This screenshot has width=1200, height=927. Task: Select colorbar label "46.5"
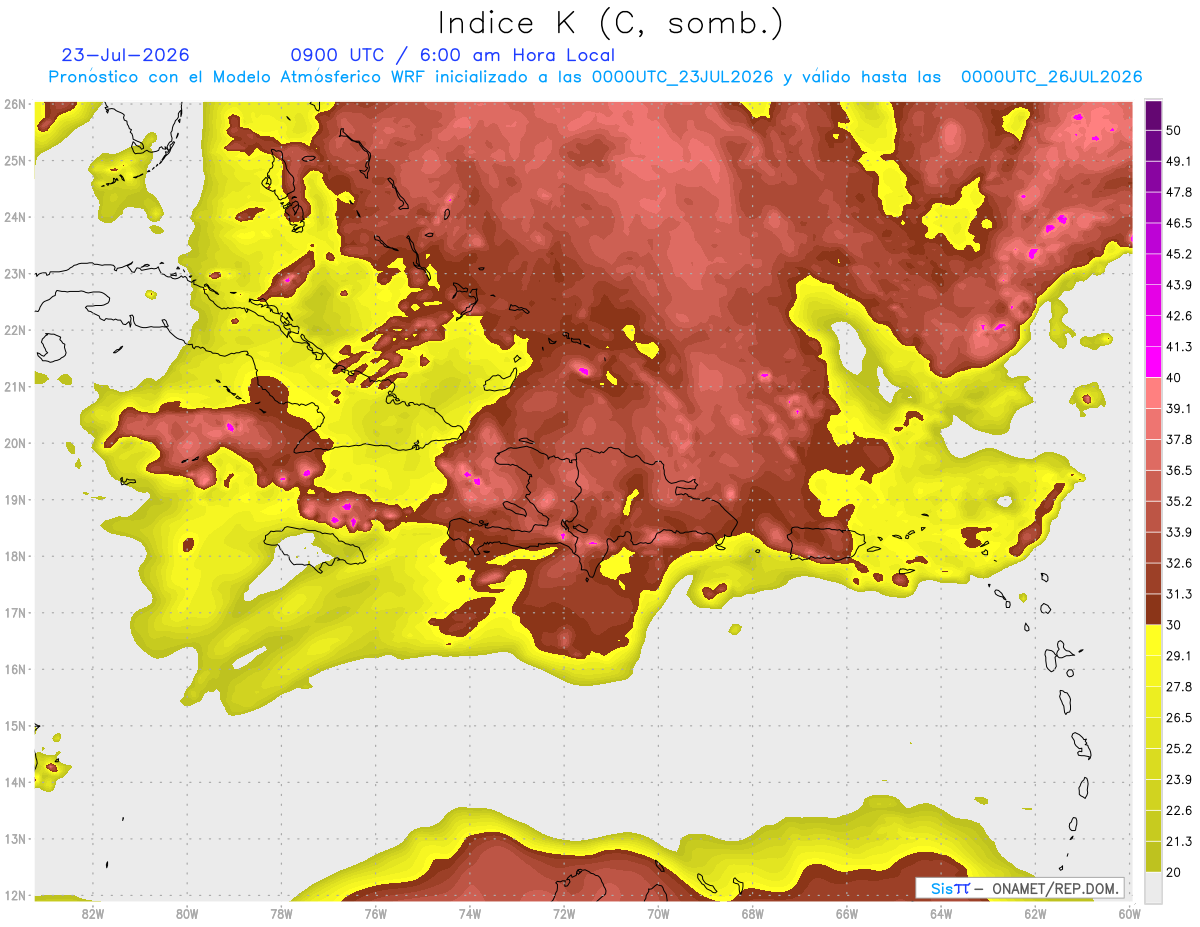pos(1180,223)
